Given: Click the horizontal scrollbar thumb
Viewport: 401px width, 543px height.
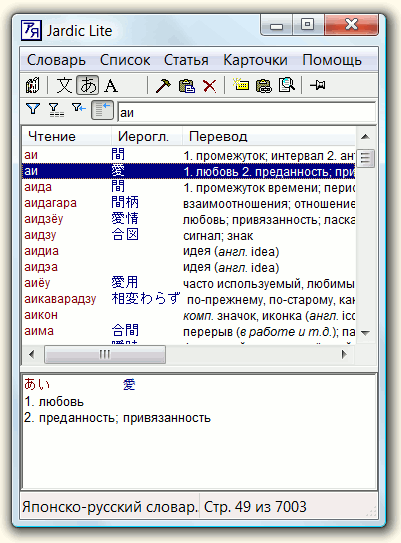Looking at the screenshot, I should coord(105,354).
